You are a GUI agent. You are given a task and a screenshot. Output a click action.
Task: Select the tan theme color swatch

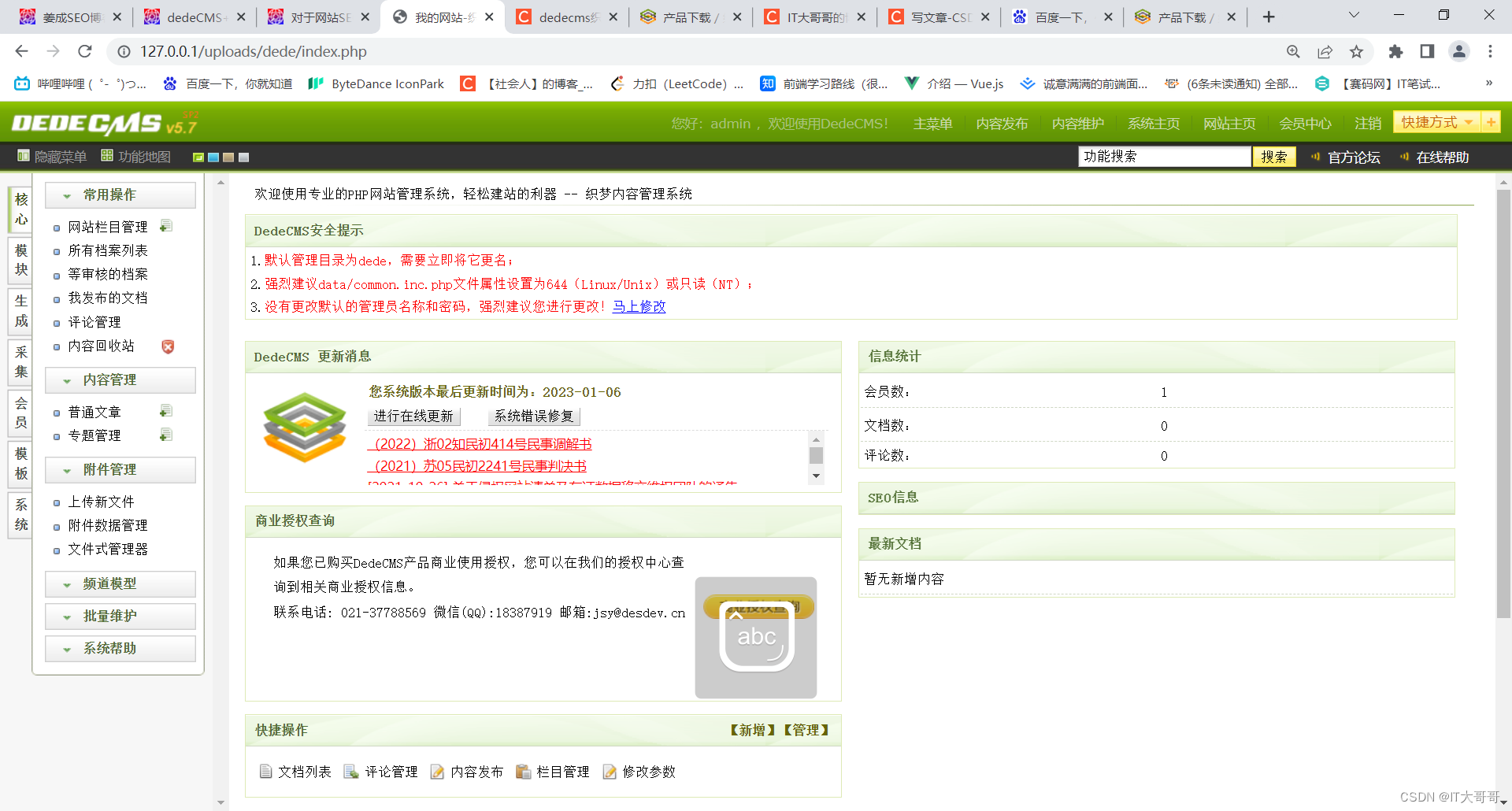(x=228, y=157)
